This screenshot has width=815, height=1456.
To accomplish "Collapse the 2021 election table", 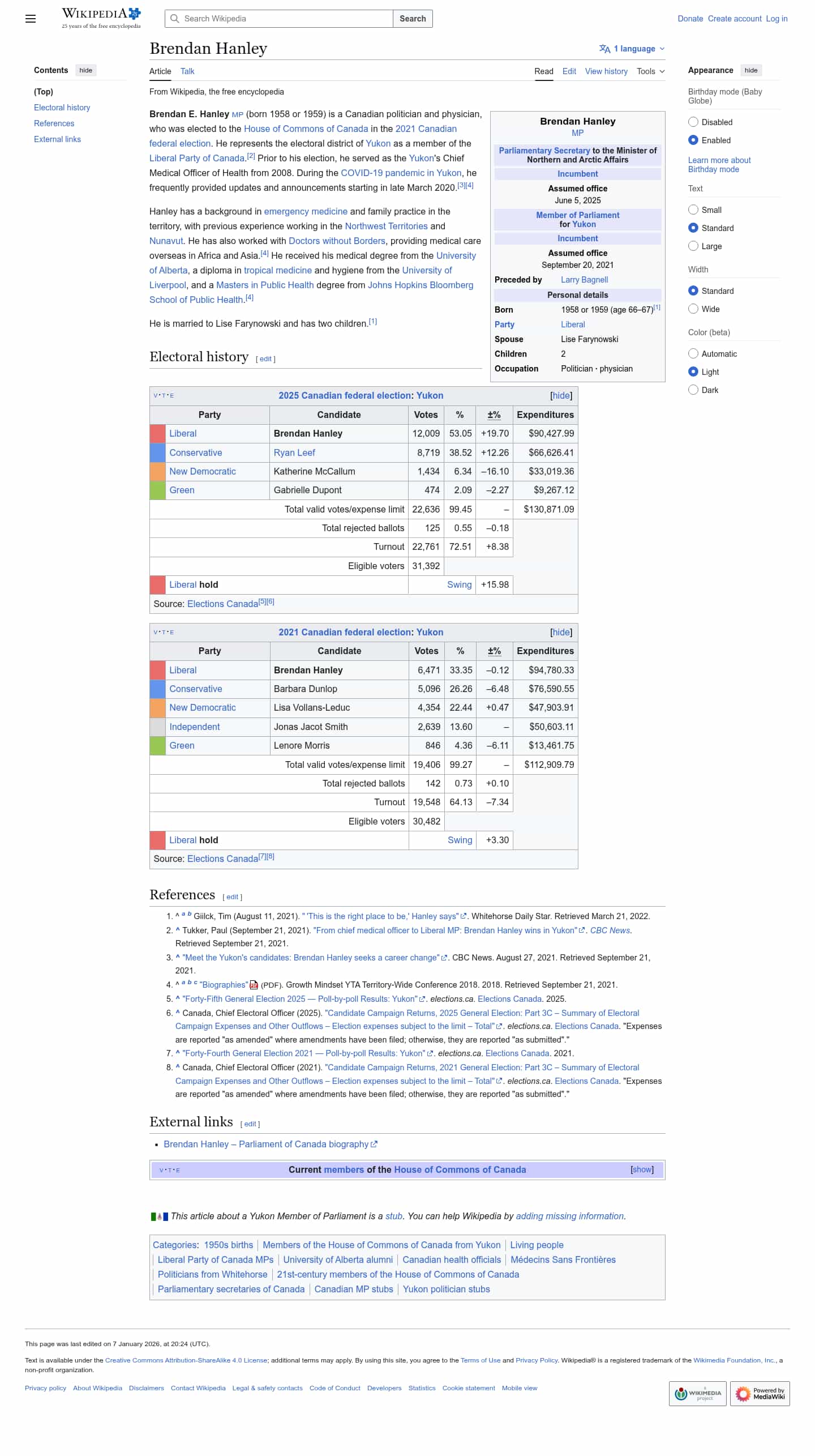I will coord(561,632).
